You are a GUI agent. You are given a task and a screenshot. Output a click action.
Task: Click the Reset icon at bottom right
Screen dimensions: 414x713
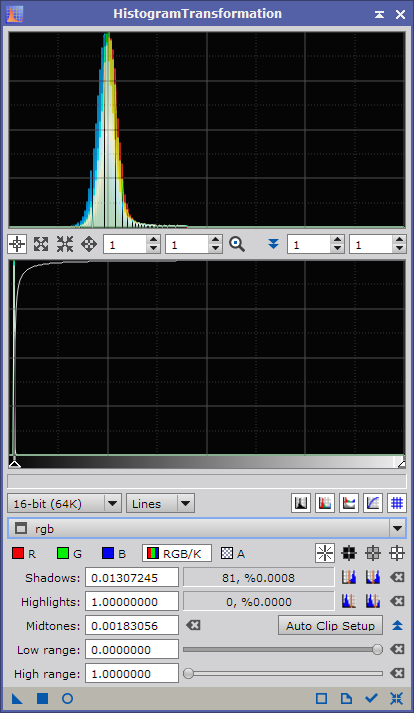pyautogui.click(x=396, y=698)
